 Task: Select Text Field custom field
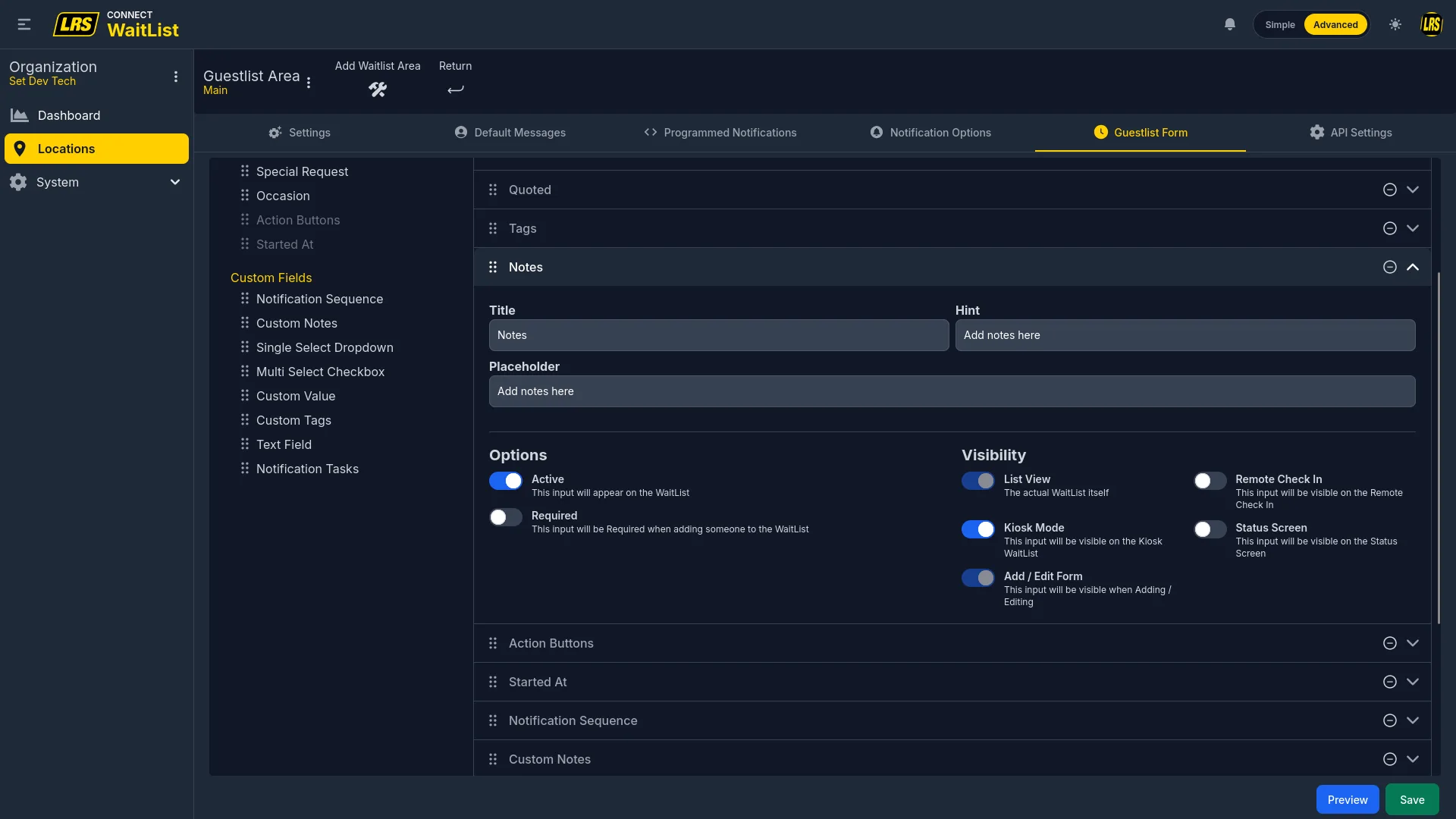tap(284, 444)
